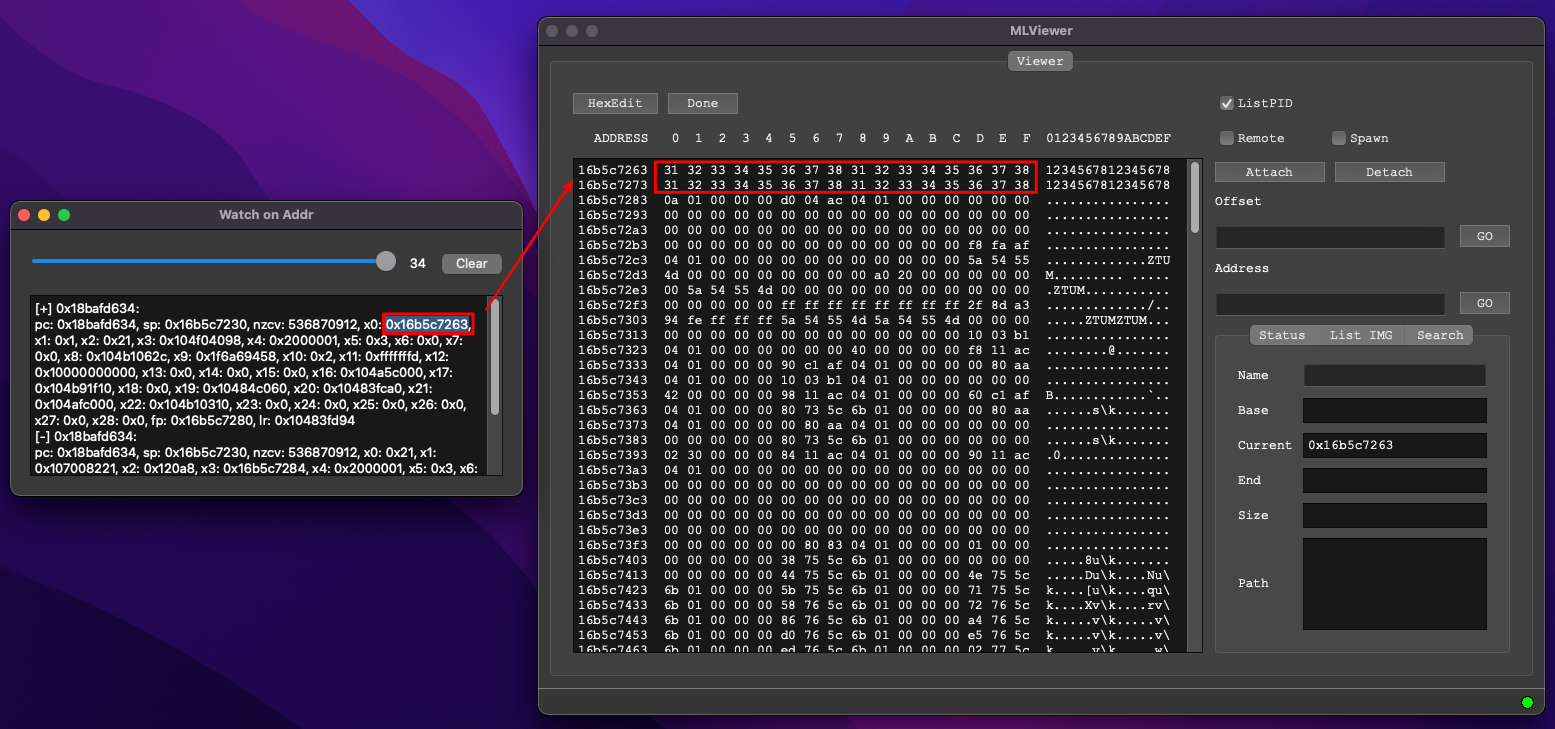
Task: Minimize the Watch on Addr window
Action: pyautogui.click(x=44, y=215)
